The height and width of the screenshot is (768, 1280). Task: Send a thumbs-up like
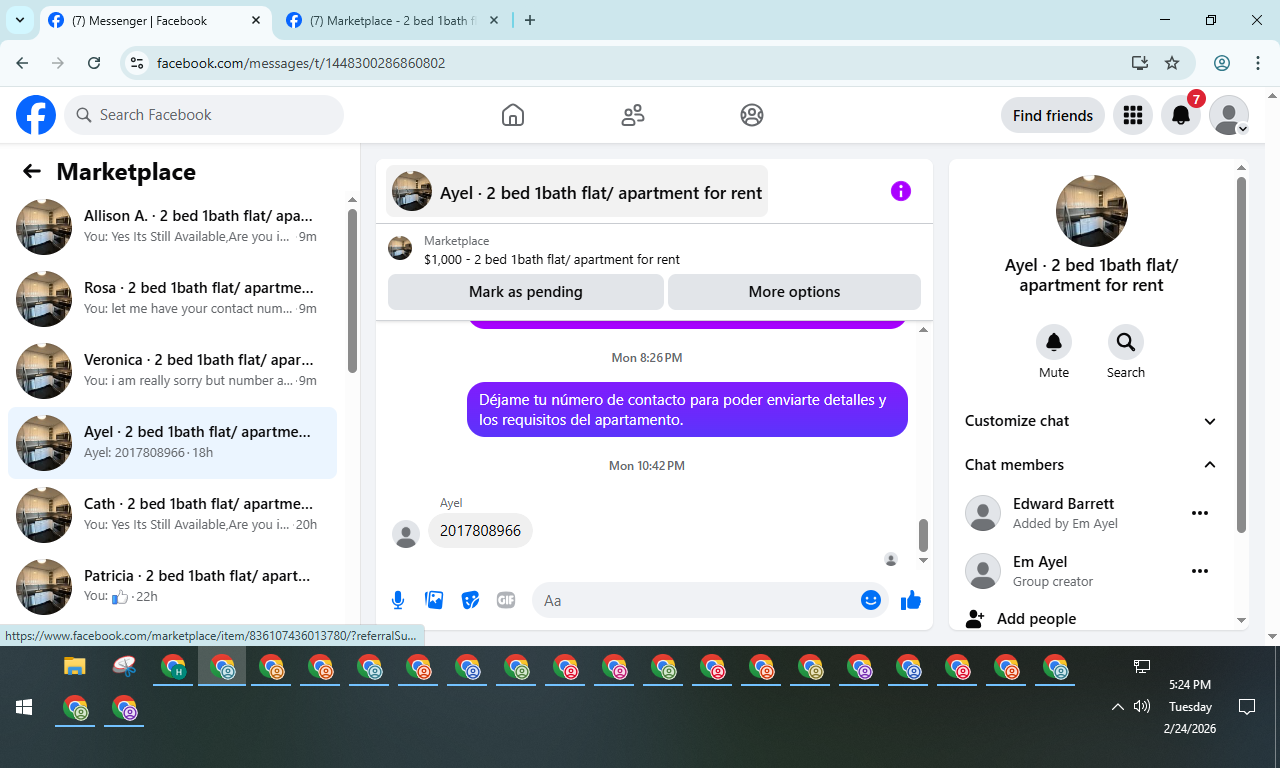(x=910, y=600)
